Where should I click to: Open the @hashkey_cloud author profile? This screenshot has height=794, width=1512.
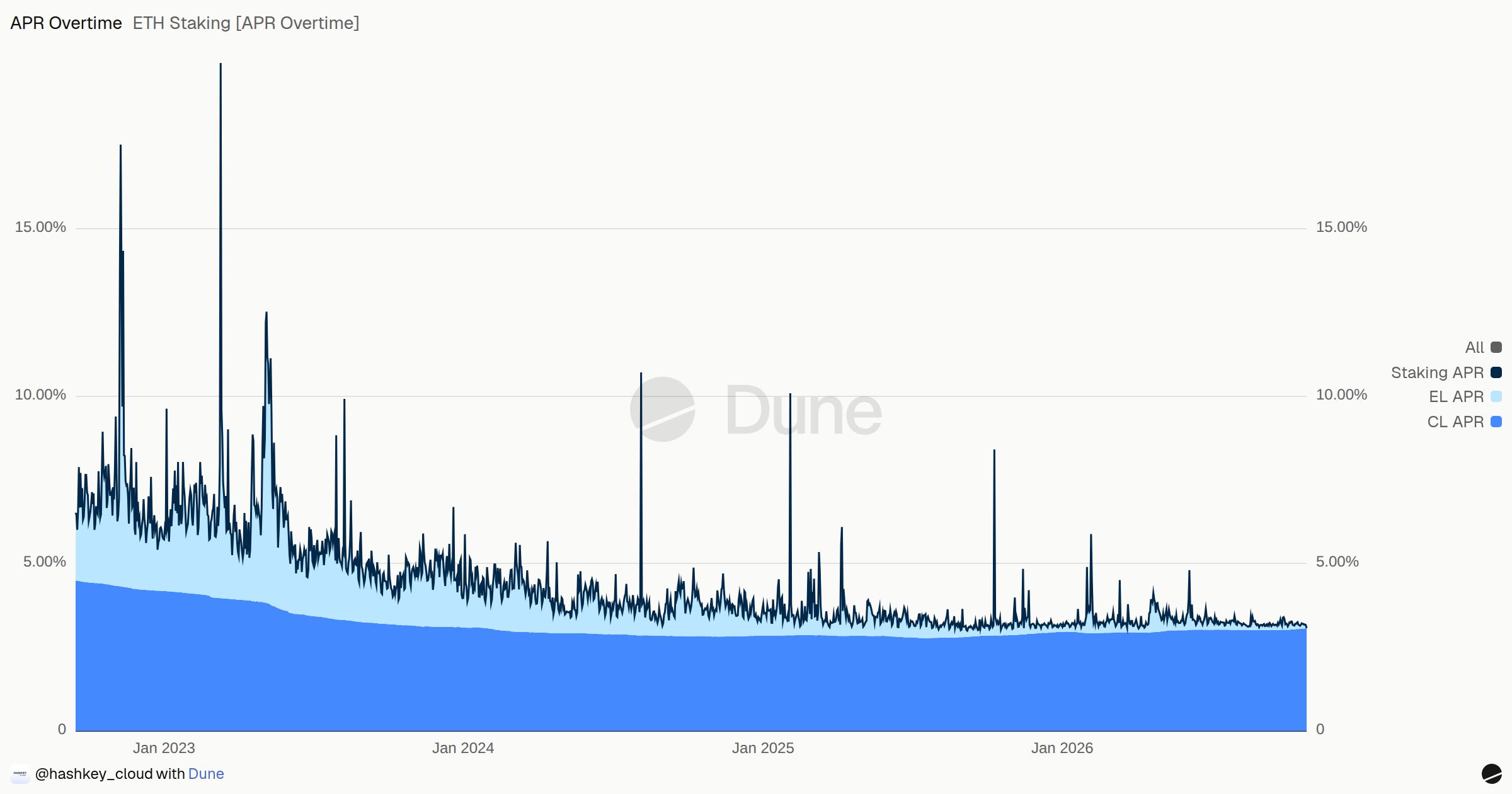[94, 774]
